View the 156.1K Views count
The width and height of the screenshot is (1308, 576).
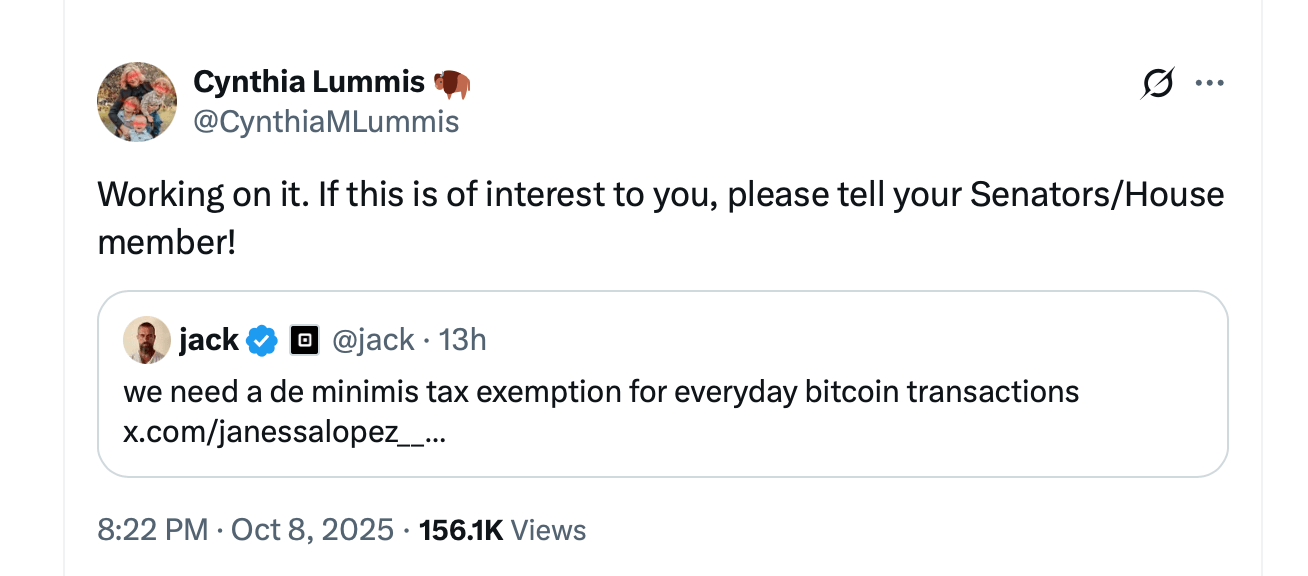503,530
